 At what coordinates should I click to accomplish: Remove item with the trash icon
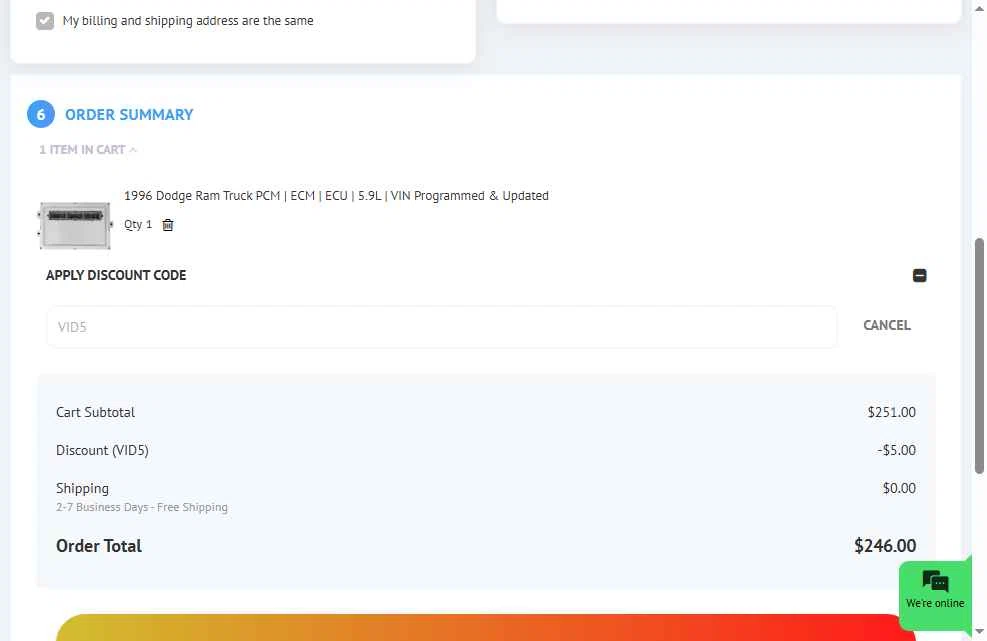coord(167,225)
